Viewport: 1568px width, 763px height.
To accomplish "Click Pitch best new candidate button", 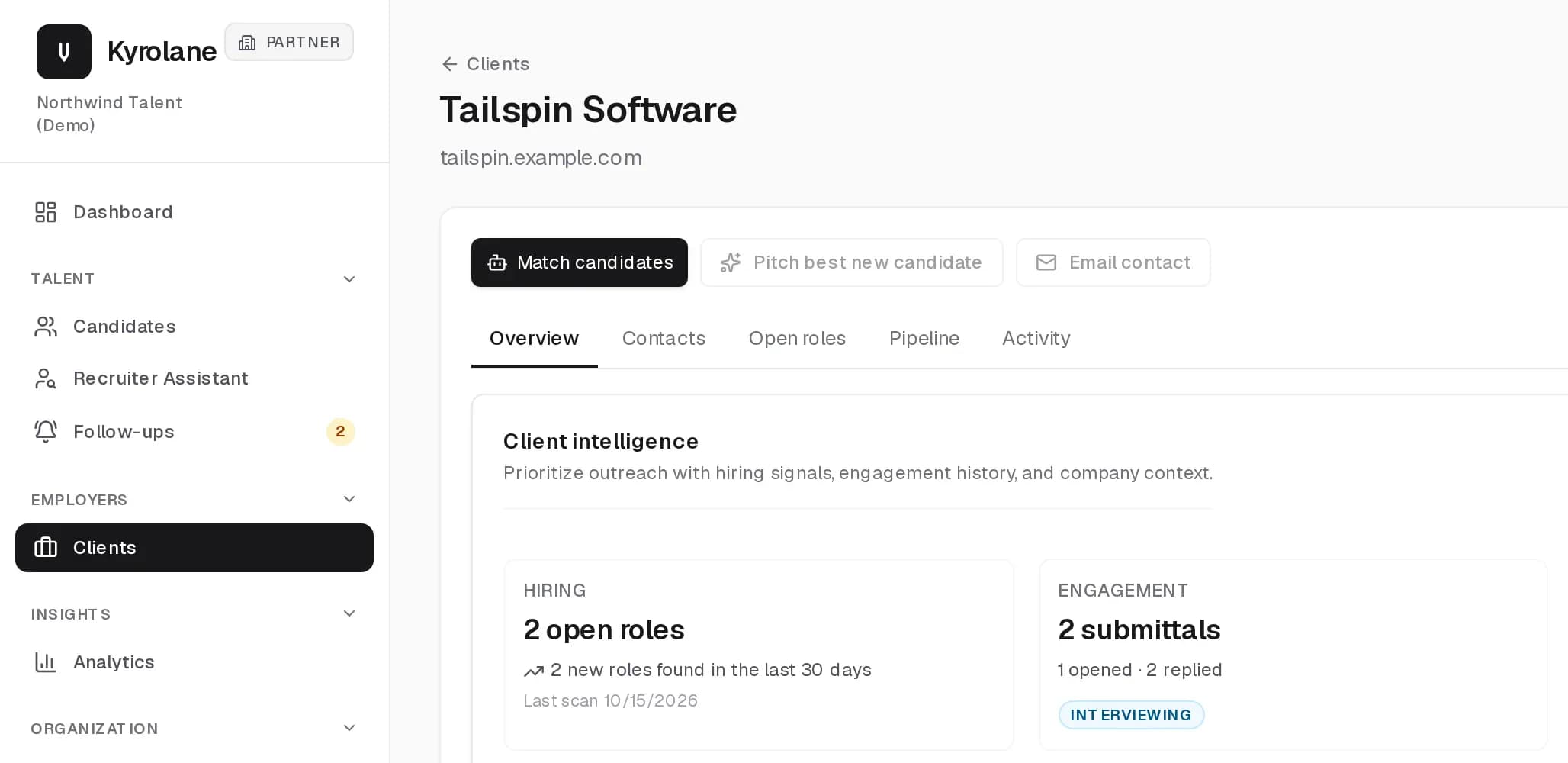I will click(852, 262).
